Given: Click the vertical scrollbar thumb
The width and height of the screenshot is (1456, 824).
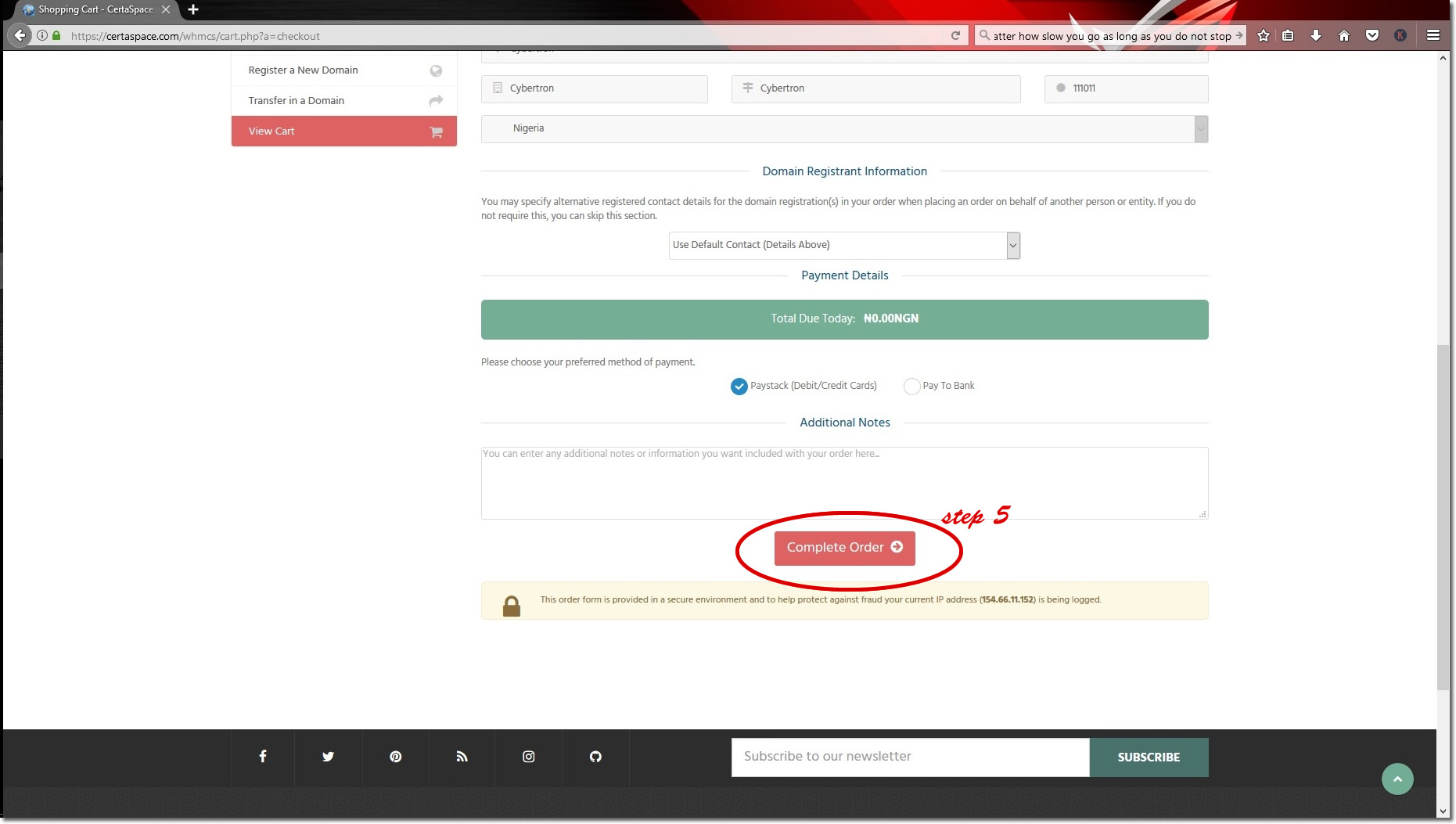Looking at the screenshot, I should pyautogui.click(x=1443, y=516).
